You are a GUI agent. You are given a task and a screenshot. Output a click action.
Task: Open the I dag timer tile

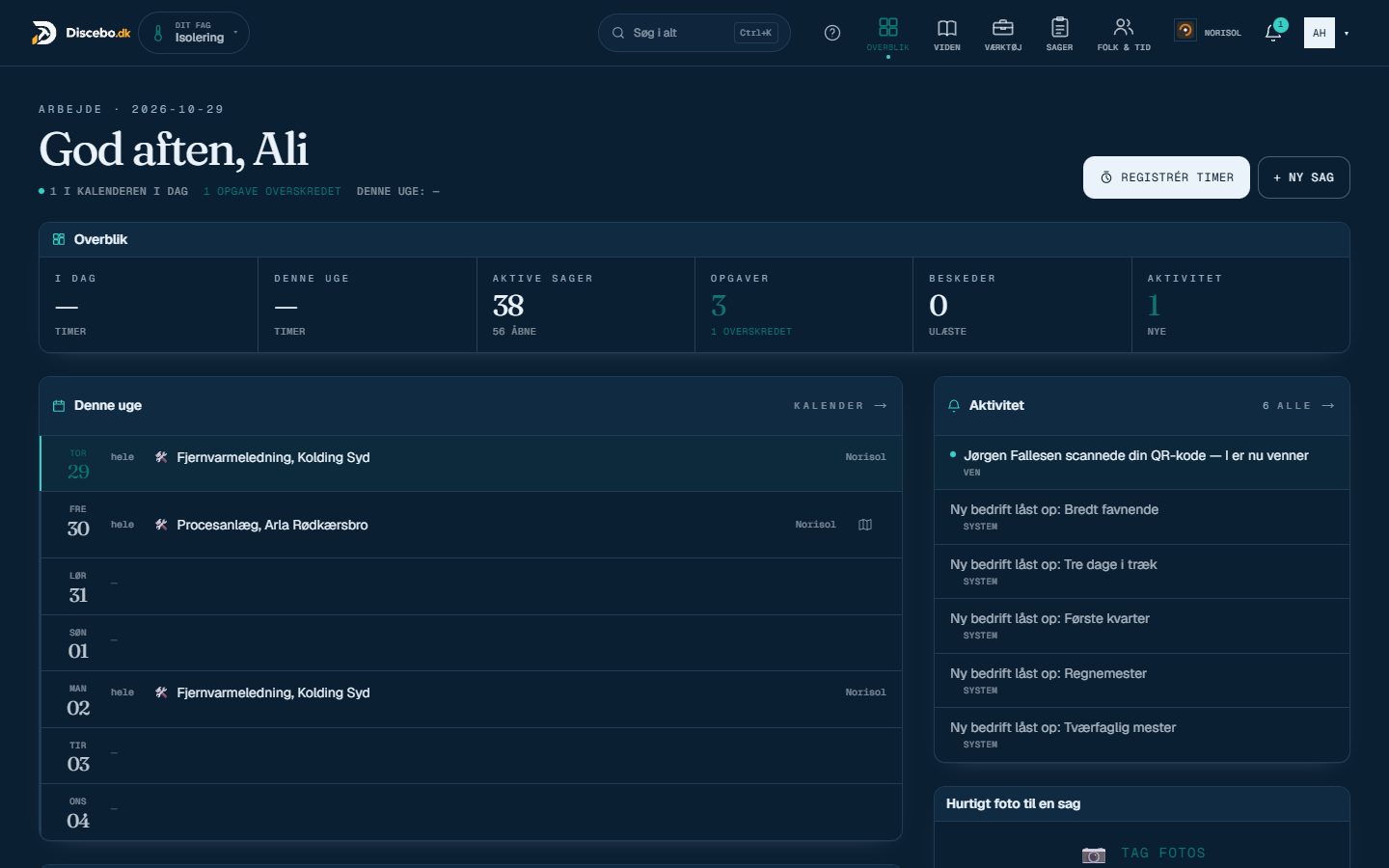(149, 305)
